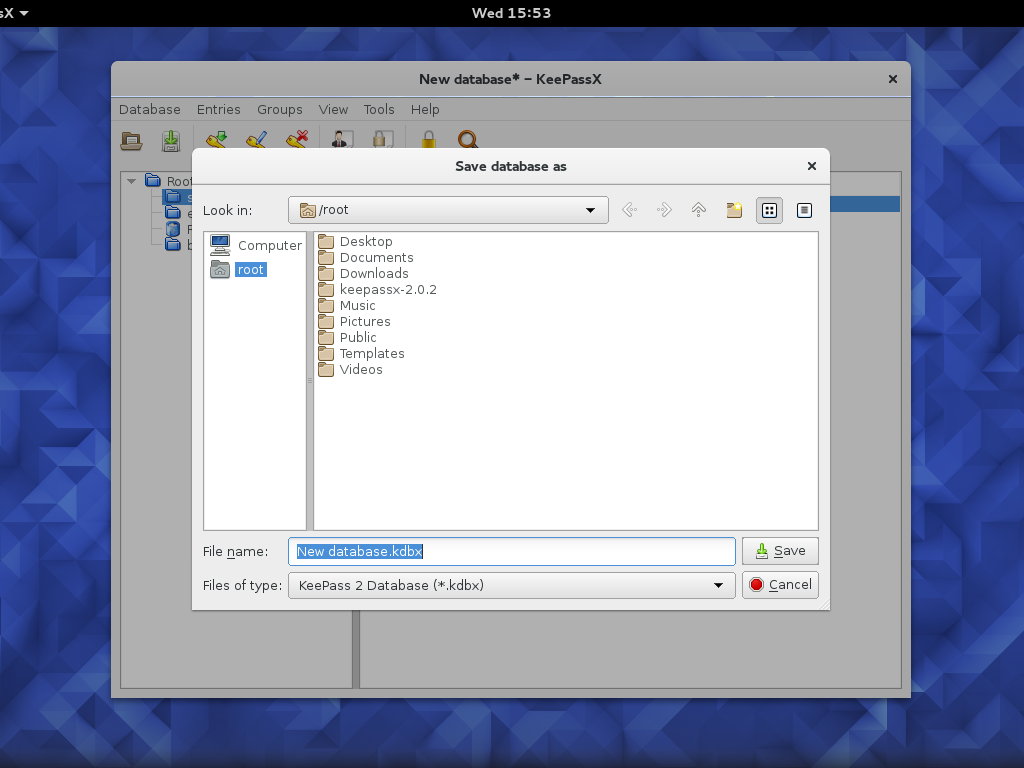Select Computer in the sidebar

pyautogui.click(x=256, y=245)
